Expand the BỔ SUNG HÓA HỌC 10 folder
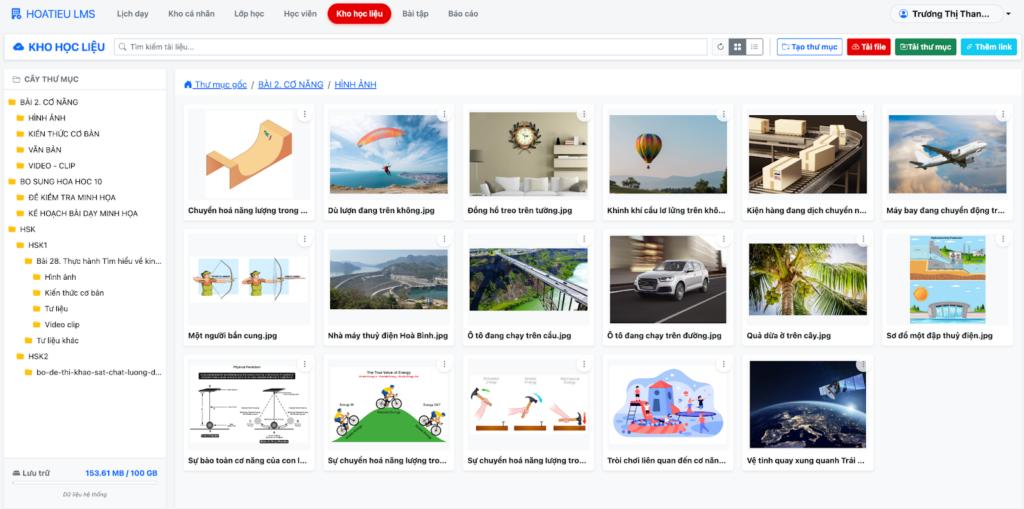1024x509 pixels. [60, 182]
